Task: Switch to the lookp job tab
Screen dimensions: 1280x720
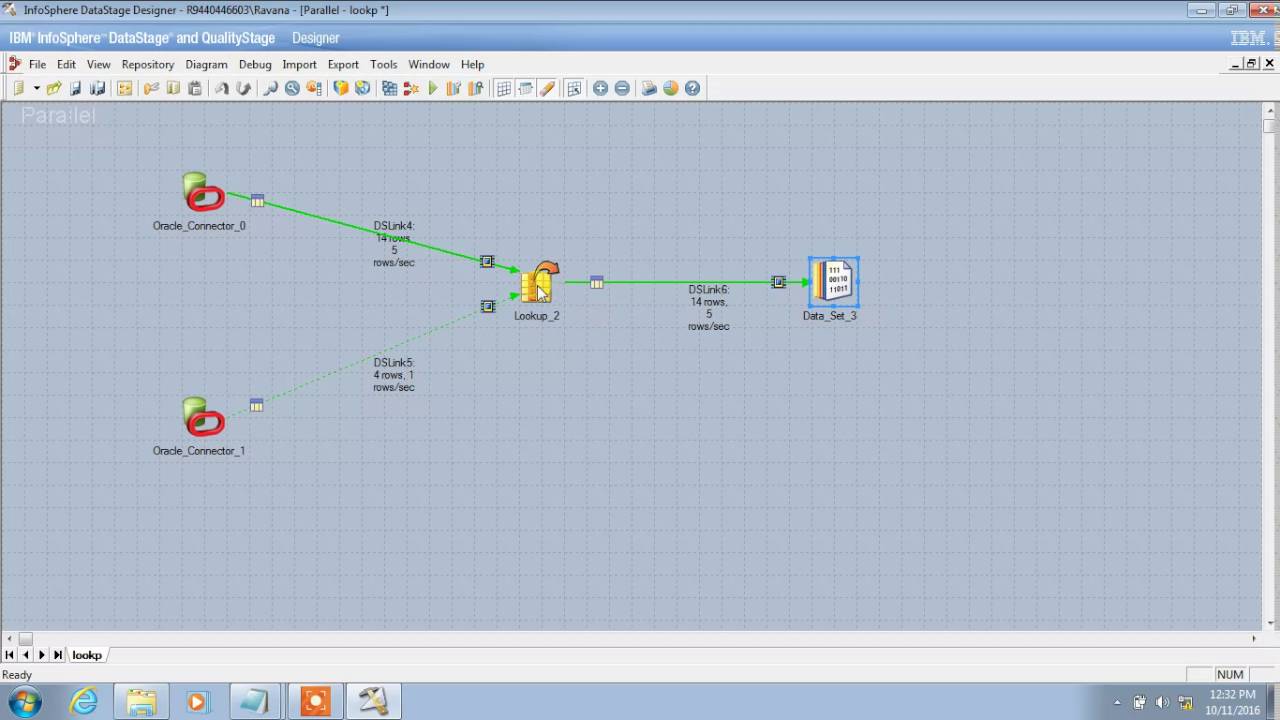Action: (x=87, y=655)
